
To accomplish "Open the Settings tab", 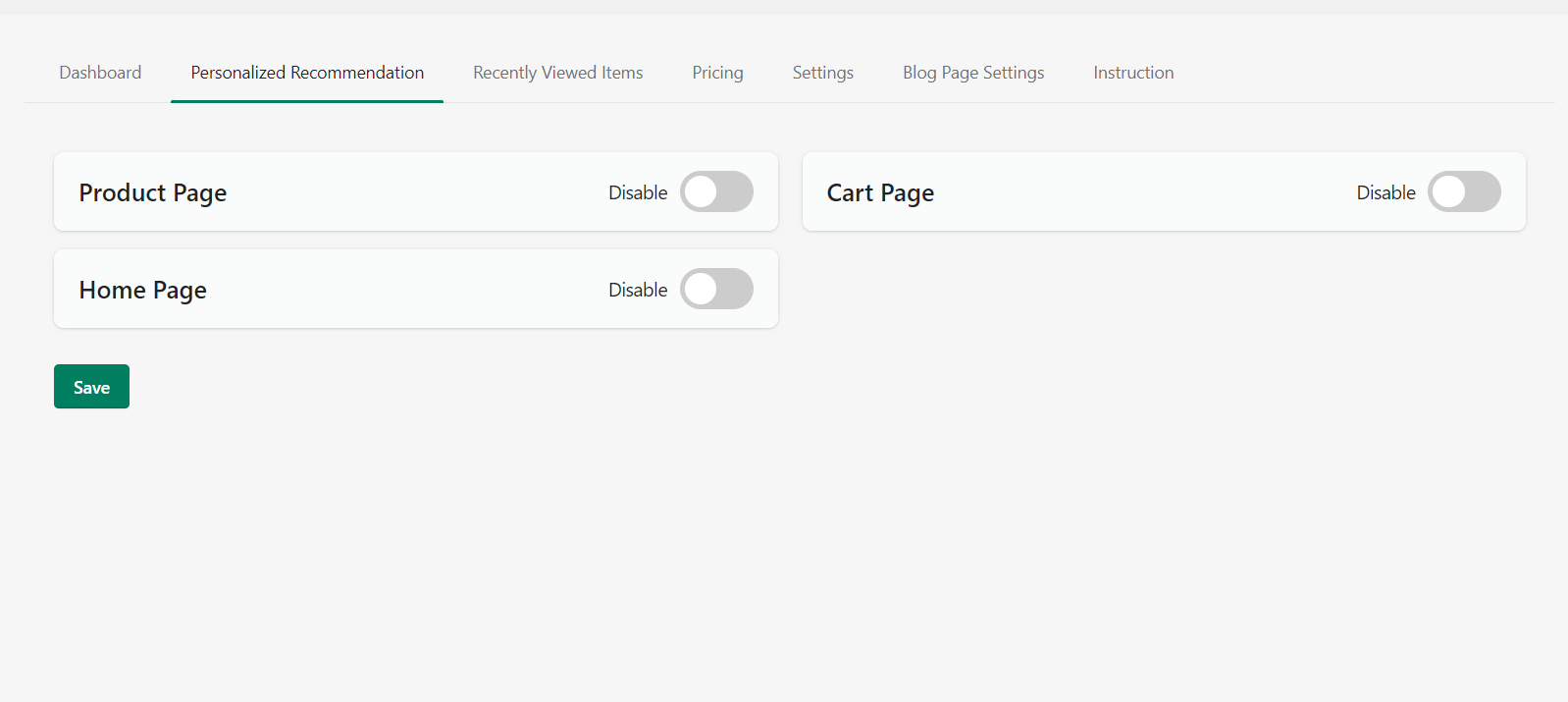I will pyautogui.click(x=822, y=73).
